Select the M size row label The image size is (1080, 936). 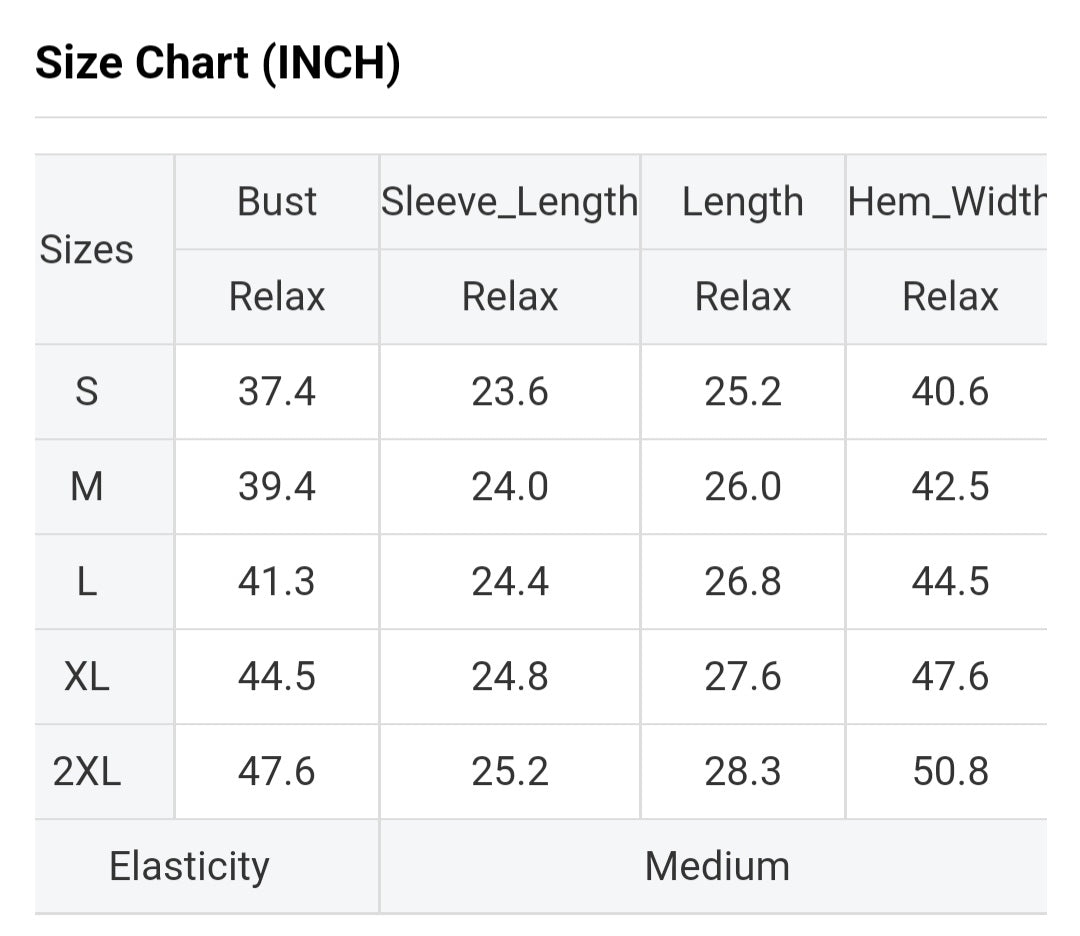pyautogui.click(x=87, y=487)
